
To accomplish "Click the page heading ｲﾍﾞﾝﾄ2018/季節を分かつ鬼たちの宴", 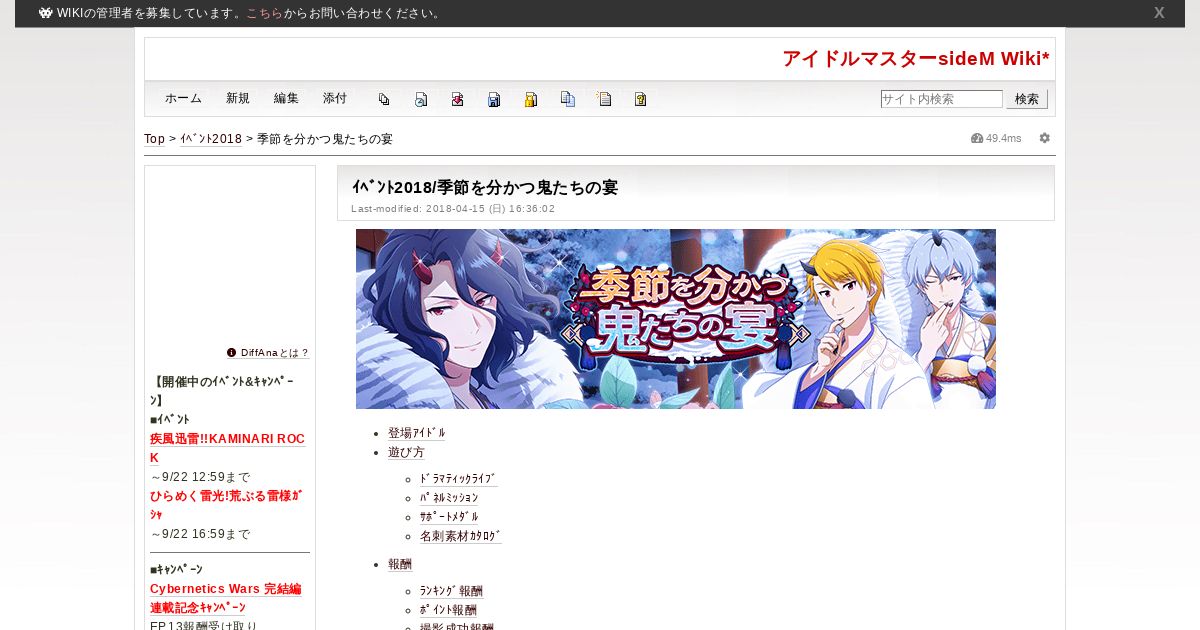I will 485,187.
